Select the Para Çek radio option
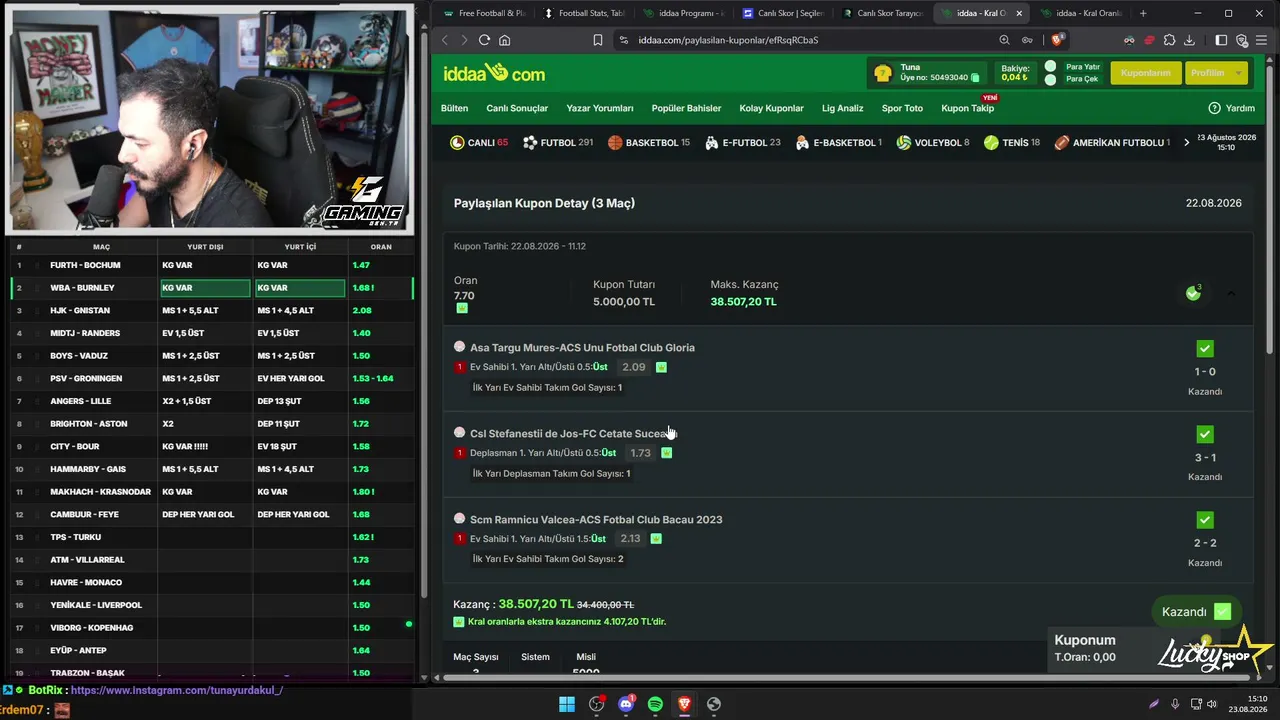Image resolution: width=1280 pixels, height=720 pixels. (x=1050, y=79)
